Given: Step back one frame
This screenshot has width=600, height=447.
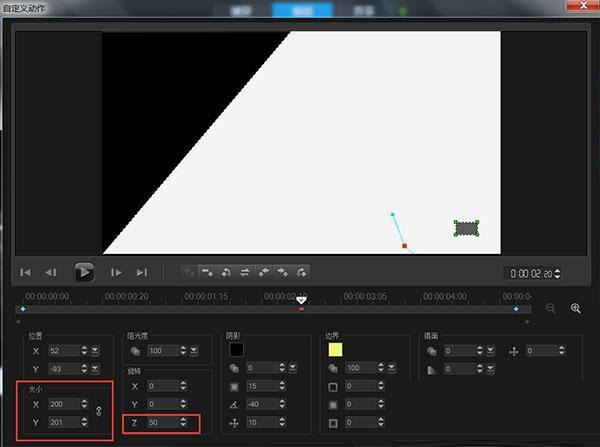Looking at the screenshot, I should coord(51,272).
